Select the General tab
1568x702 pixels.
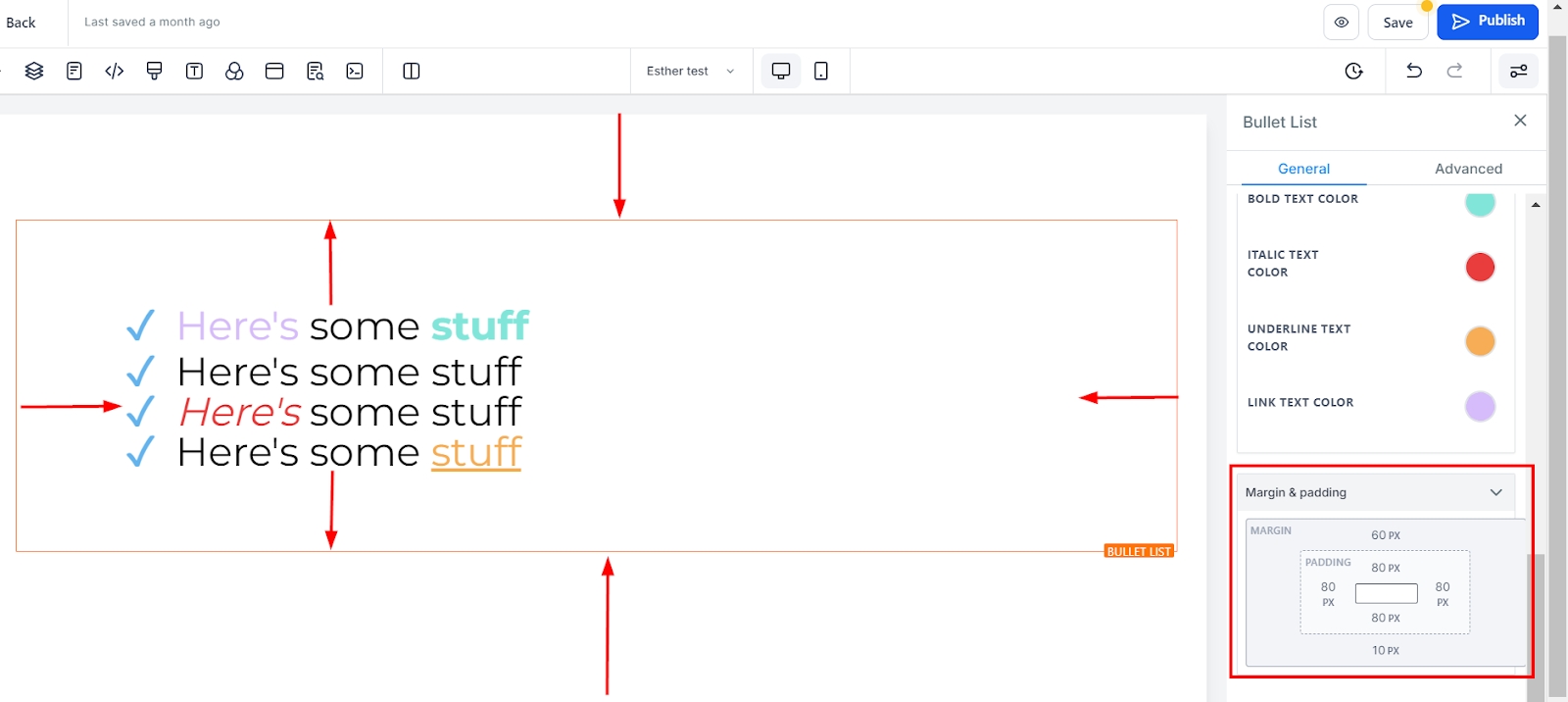pos(1303,169)
